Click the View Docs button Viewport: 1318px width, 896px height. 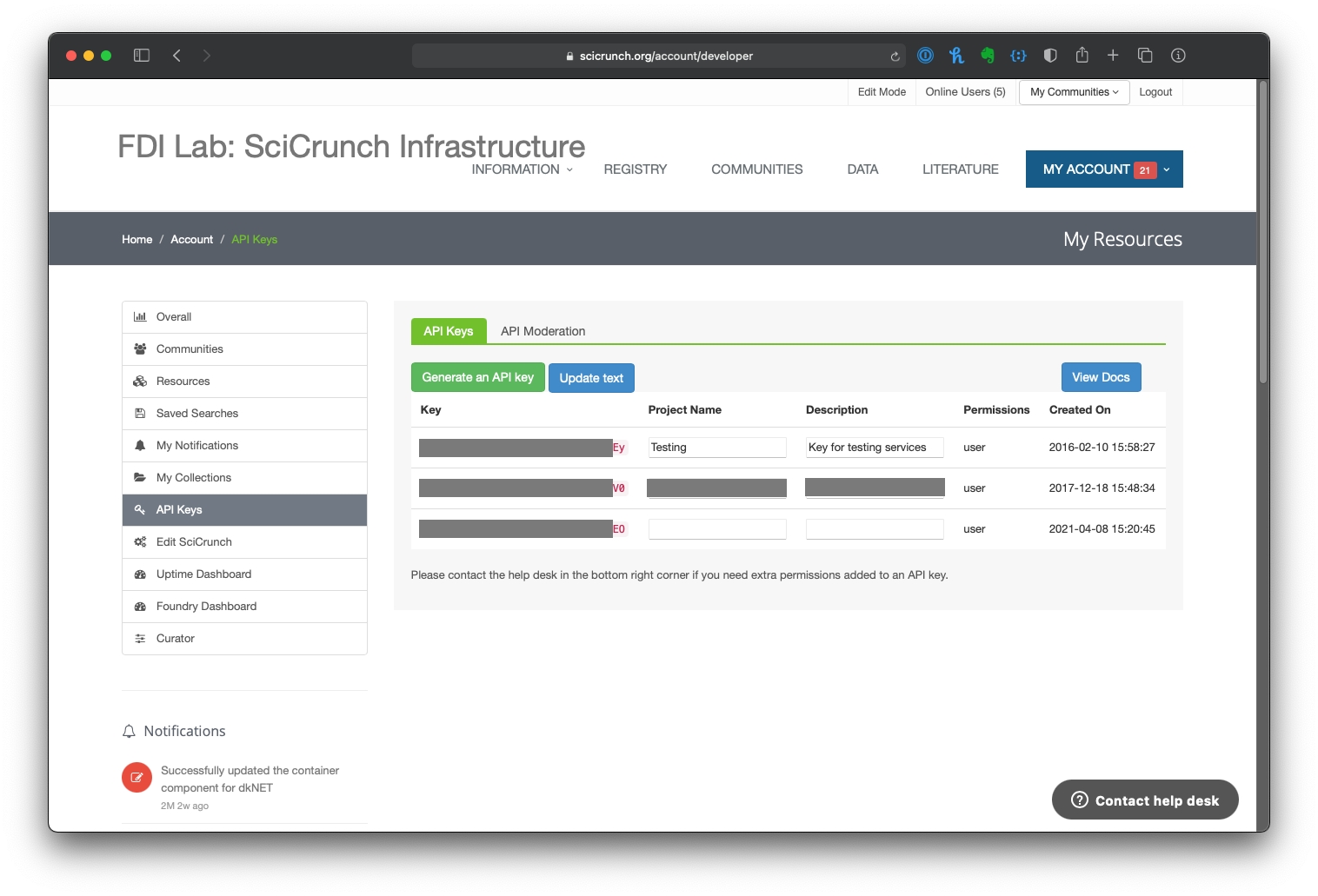(1101, 377)
